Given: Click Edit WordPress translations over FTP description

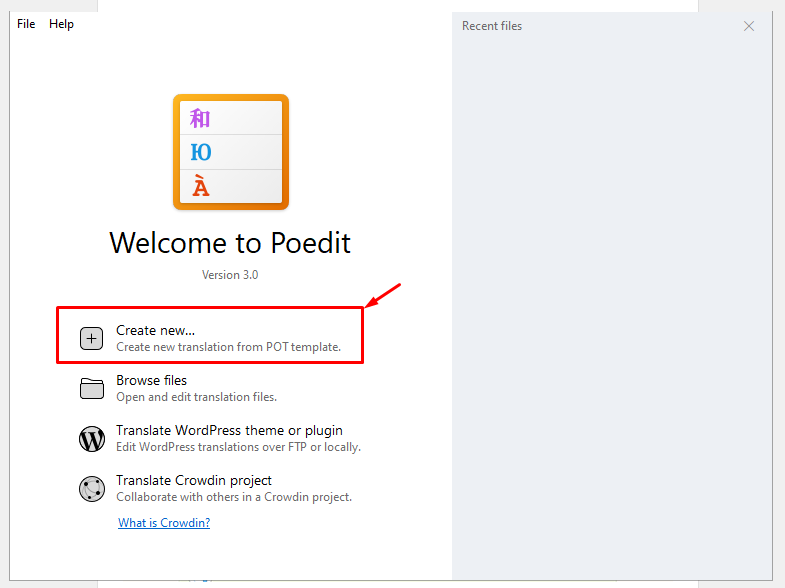Looking at the screenshot, I should coord(238,447).
